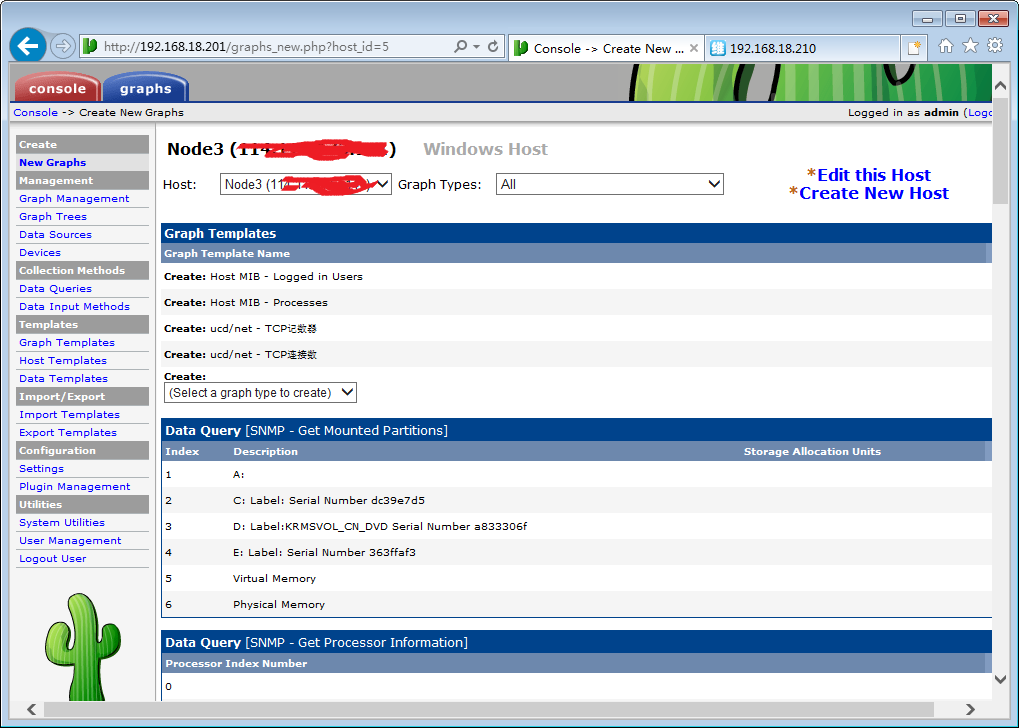Open Export Templates sidebar link
Viewport: 1019px width, 728px height.
click(68, 432)
